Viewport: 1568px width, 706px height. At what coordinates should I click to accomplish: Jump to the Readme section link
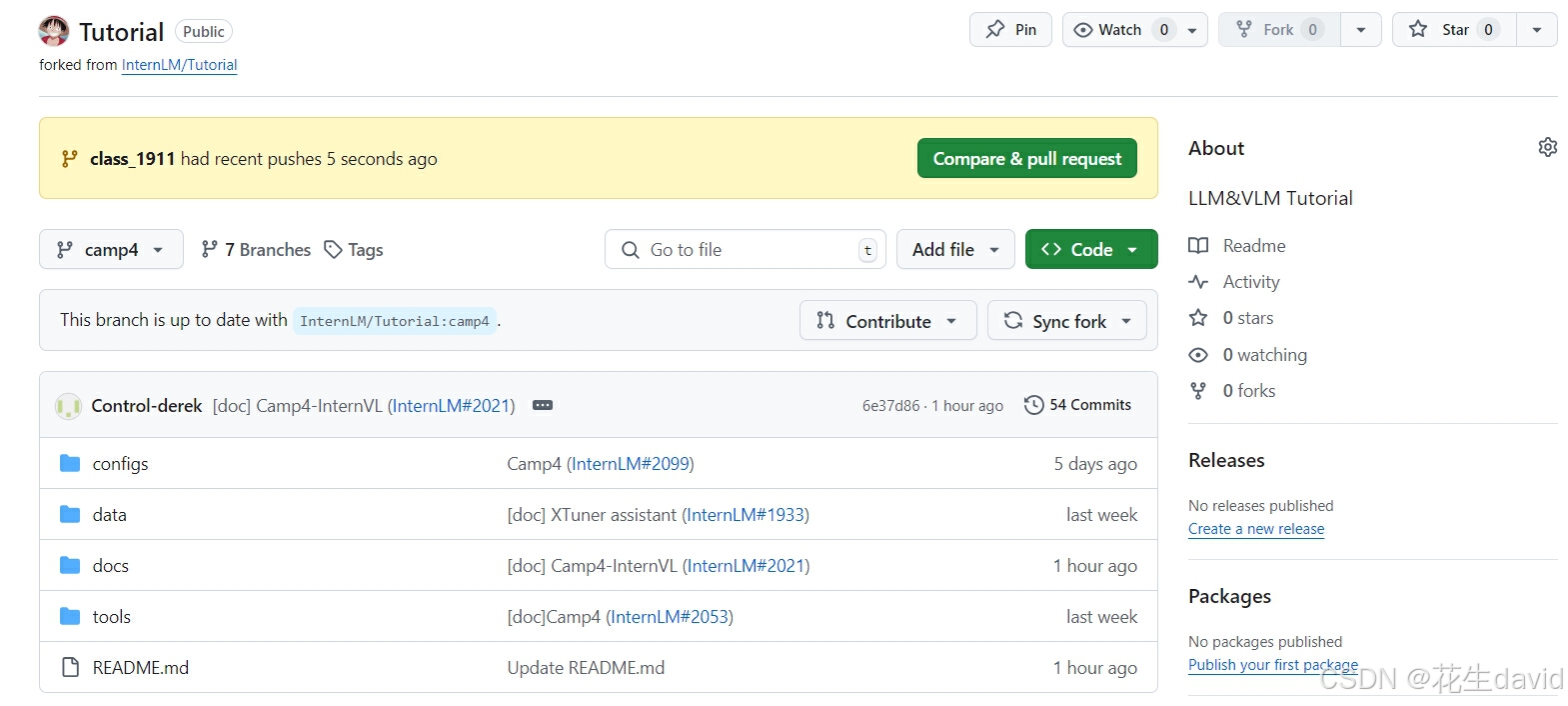[1253, 246]
